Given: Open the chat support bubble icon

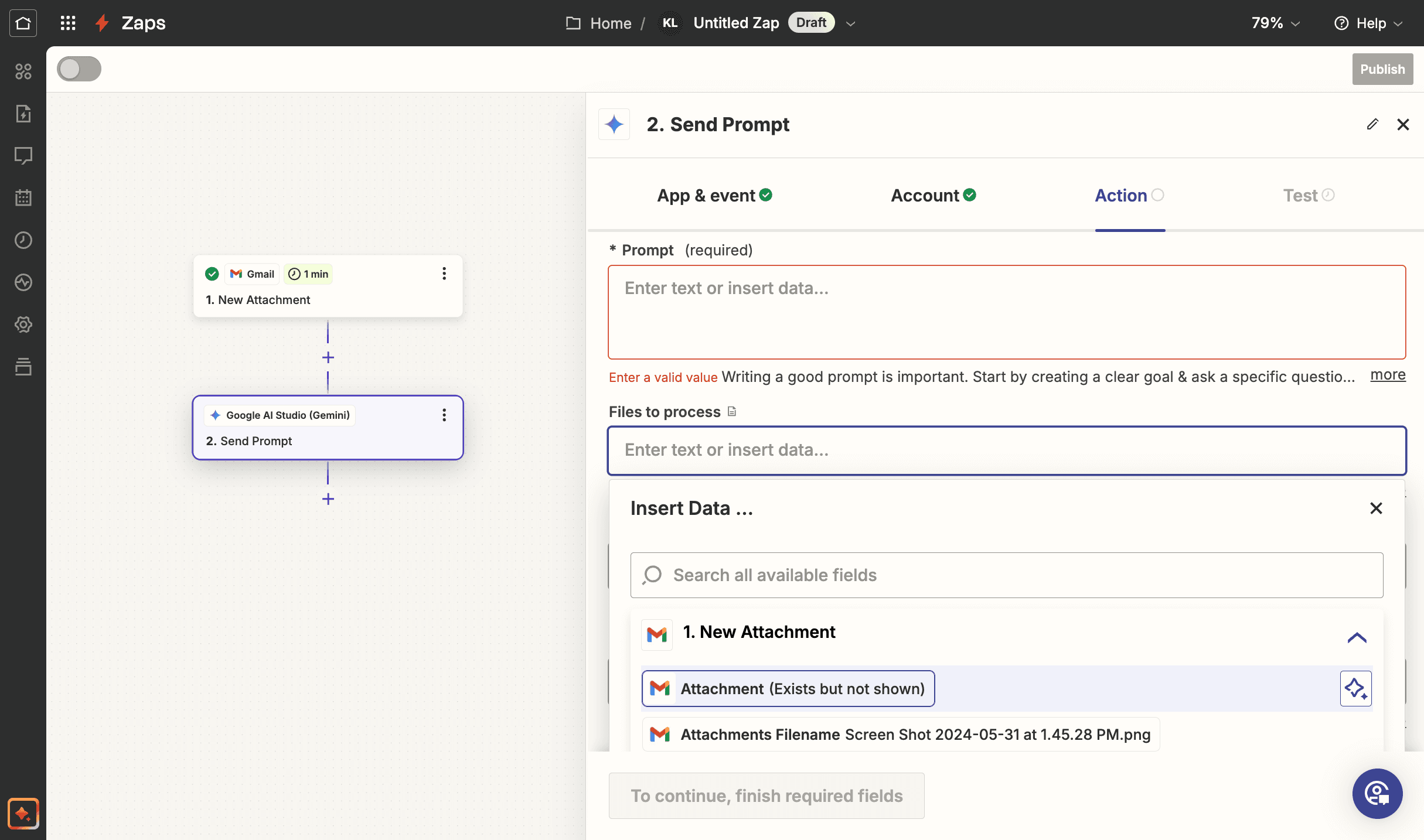Looking at the screenshot, I should [x=1377, y=794].
